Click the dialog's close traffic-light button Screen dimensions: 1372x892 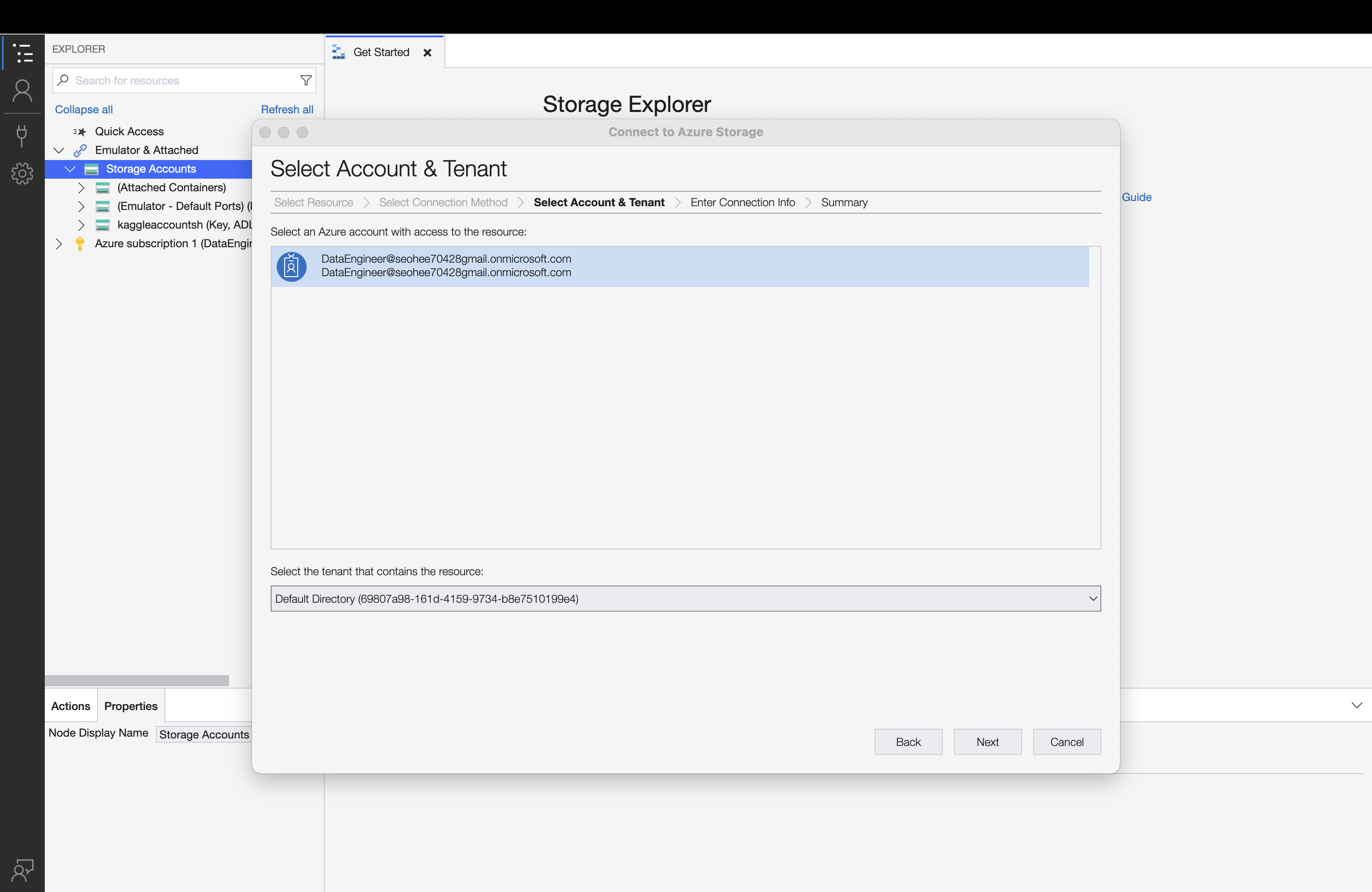(265, 132)
